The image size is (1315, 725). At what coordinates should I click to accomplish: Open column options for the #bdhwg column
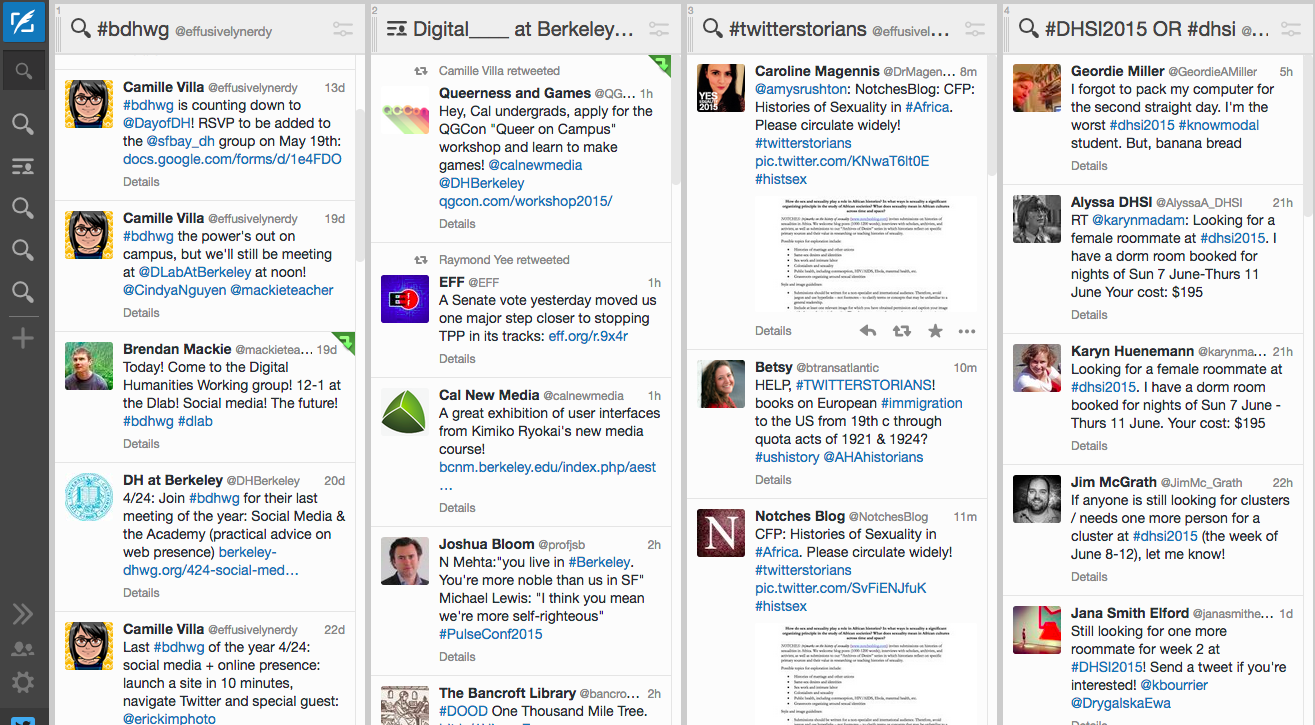343,30
